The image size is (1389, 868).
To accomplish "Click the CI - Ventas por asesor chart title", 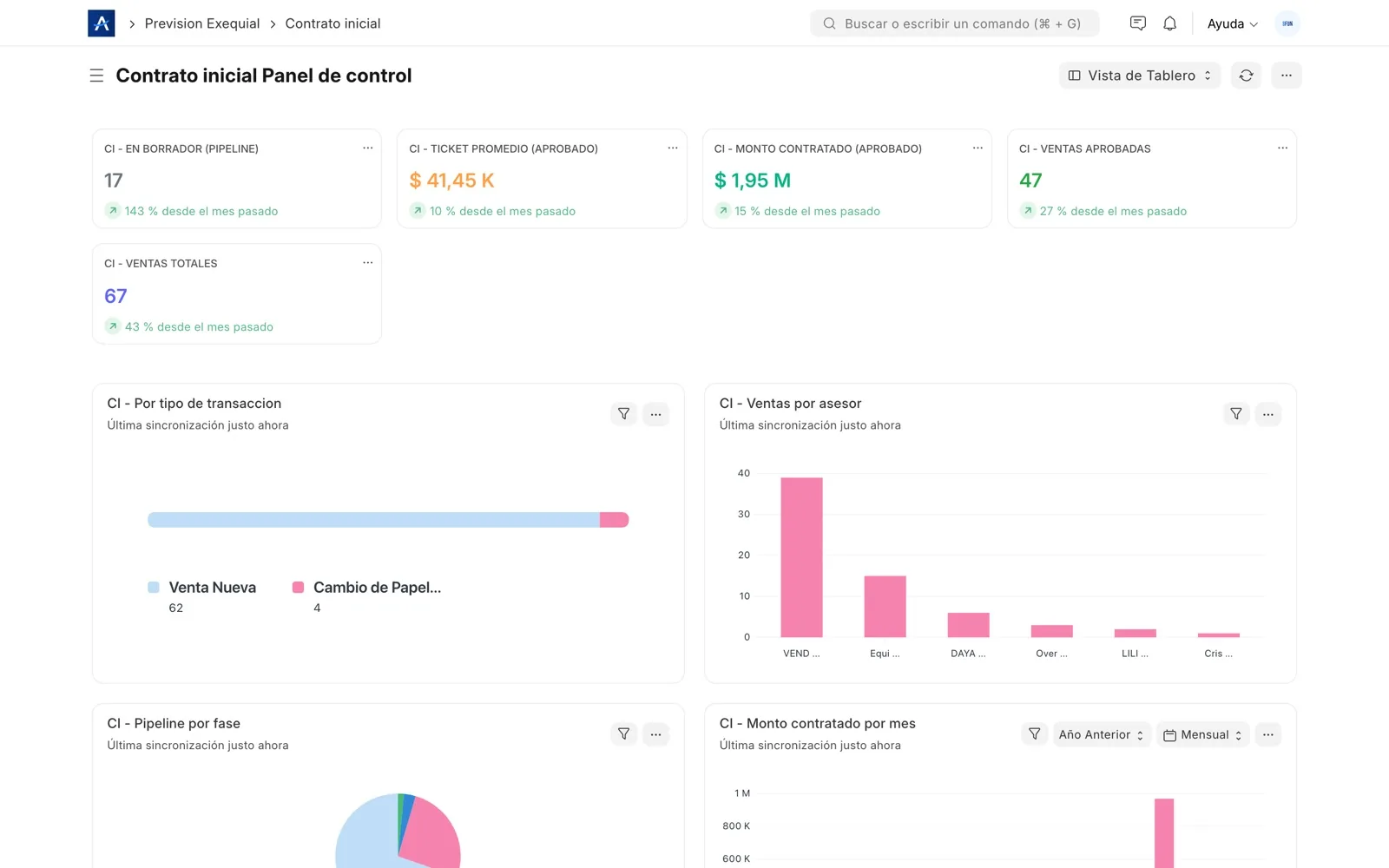I will click(791, 404).
